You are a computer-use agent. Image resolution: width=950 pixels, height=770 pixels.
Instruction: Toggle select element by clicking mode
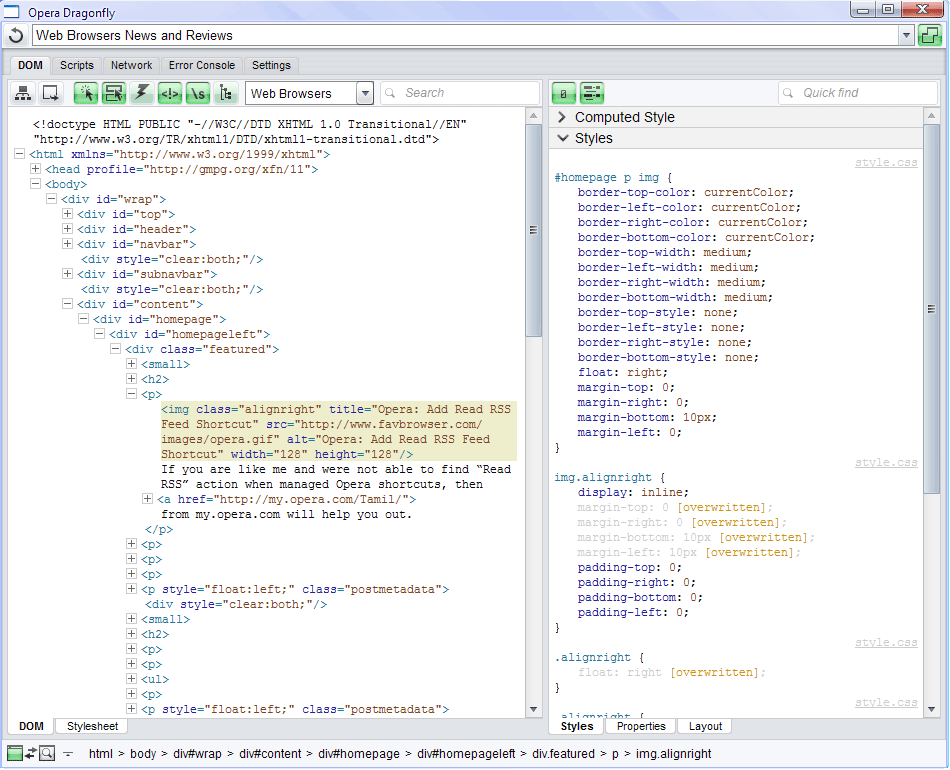pyautogui.click(x=86, y=93)
